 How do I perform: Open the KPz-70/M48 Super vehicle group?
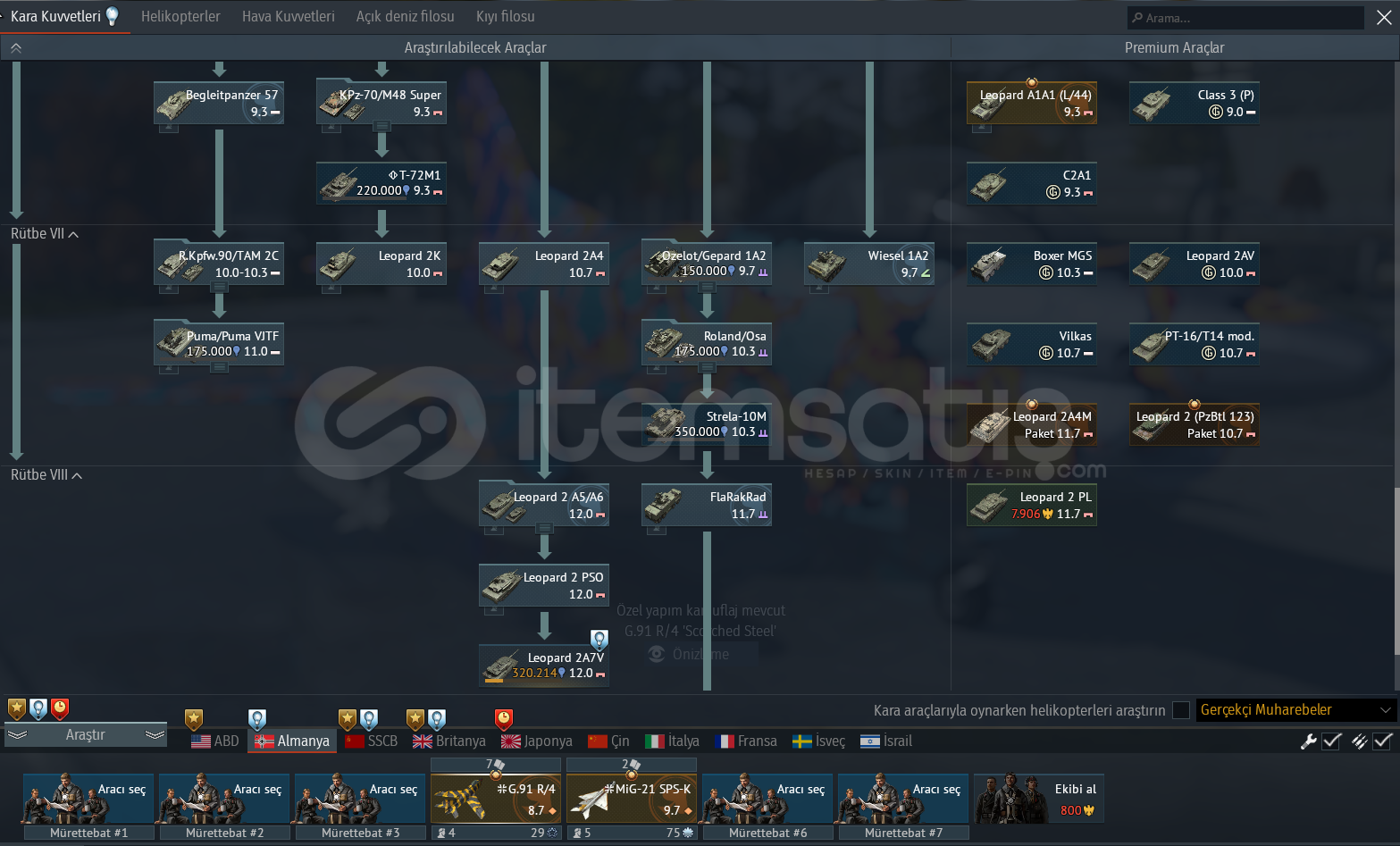381,103
